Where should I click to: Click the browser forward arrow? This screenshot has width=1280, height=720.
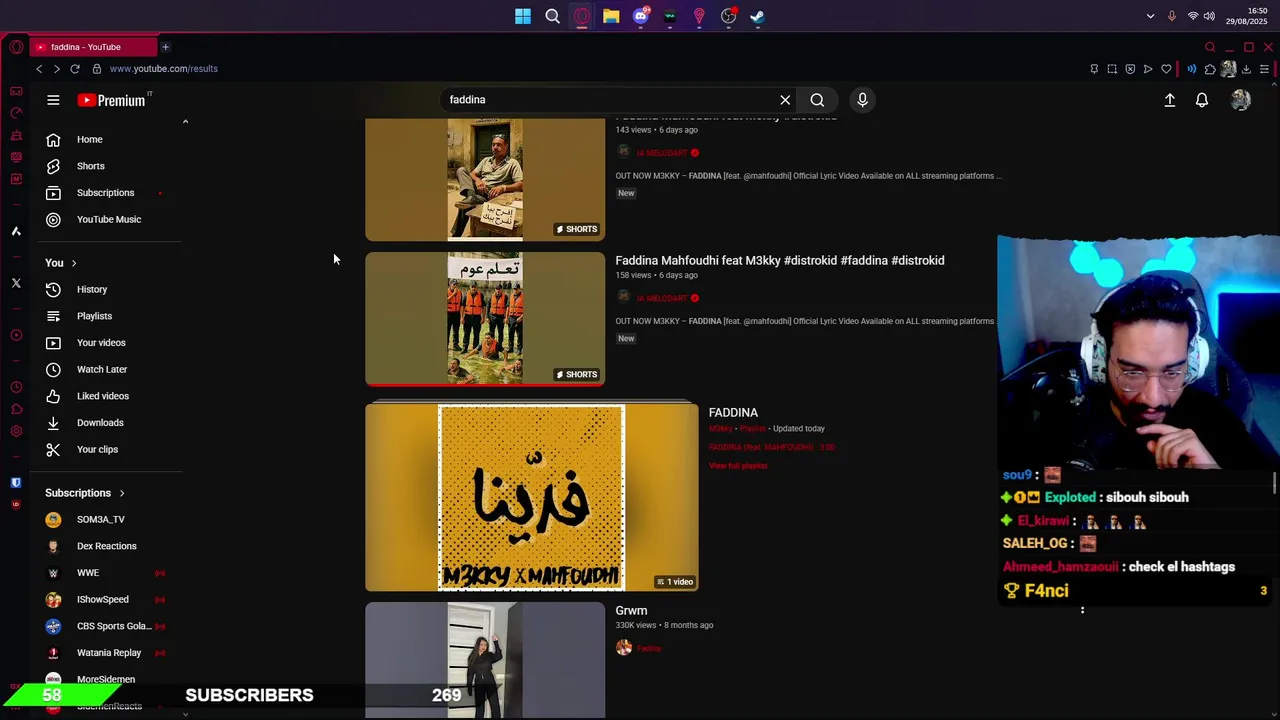point(56,69)
